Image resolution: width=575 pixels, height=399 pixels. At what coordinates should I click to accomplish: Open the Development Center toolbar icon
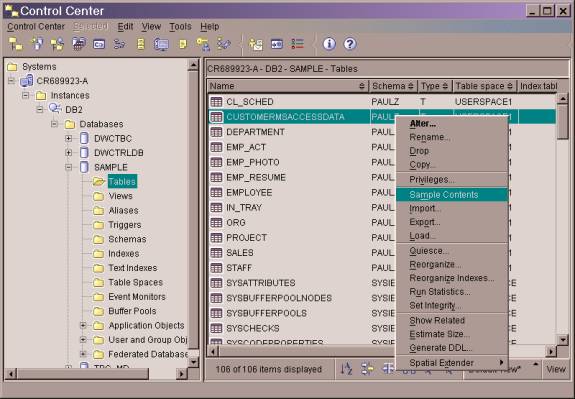click(x=223, y=44)
